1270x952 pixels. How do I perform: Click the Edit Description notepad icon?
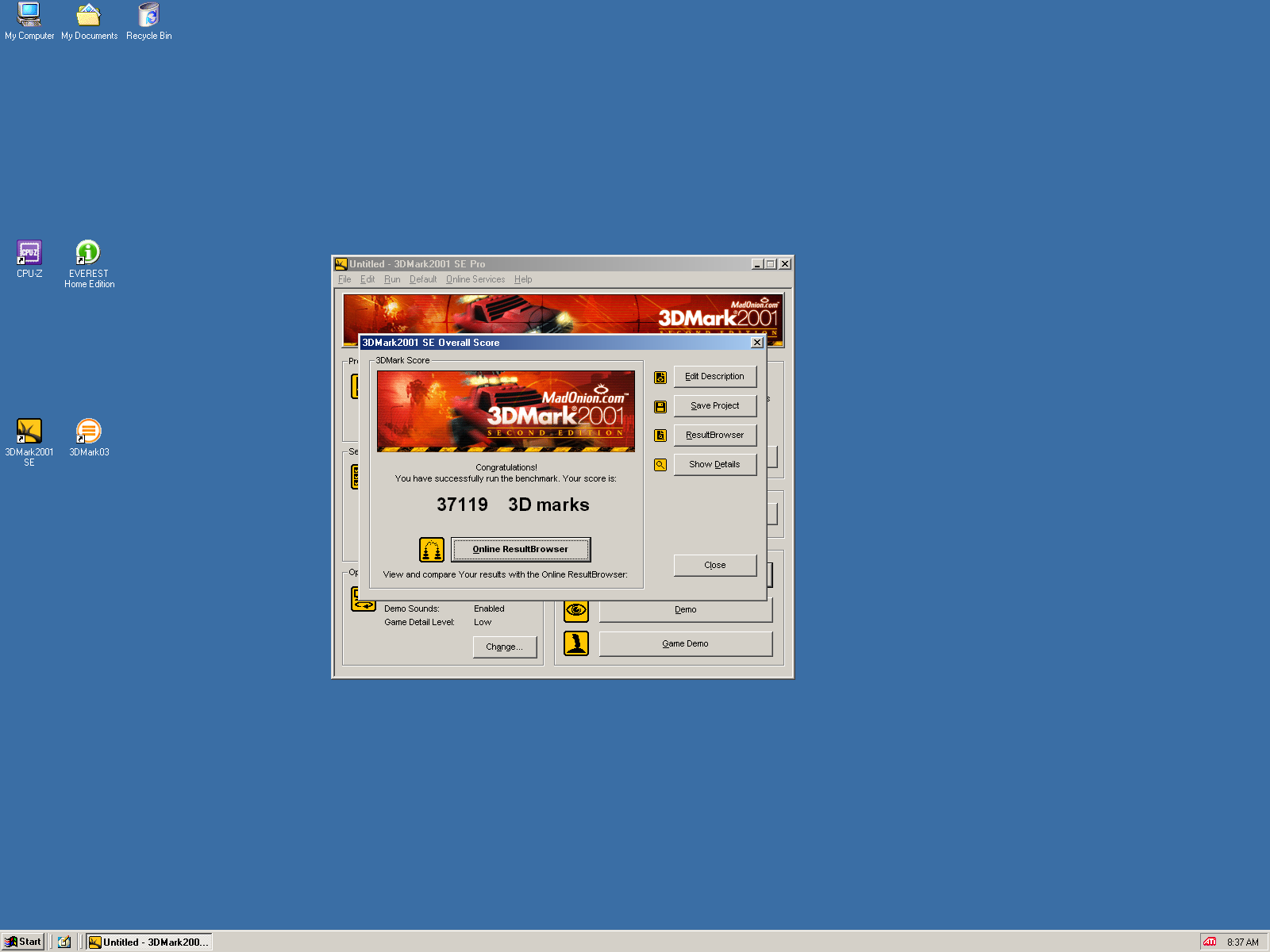[660, 377]
